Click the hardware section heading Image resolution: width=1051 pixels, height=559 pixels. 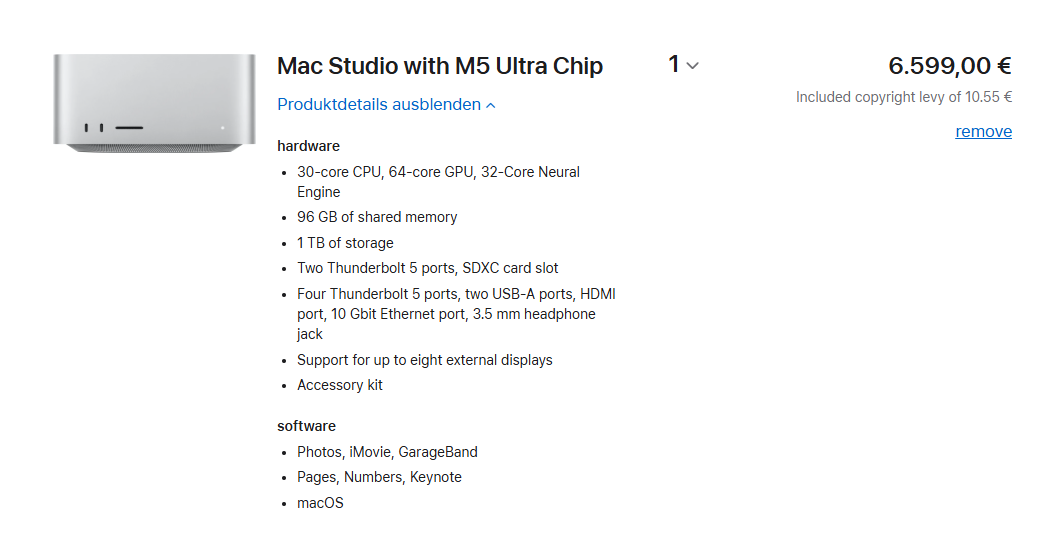pos(308,146)
